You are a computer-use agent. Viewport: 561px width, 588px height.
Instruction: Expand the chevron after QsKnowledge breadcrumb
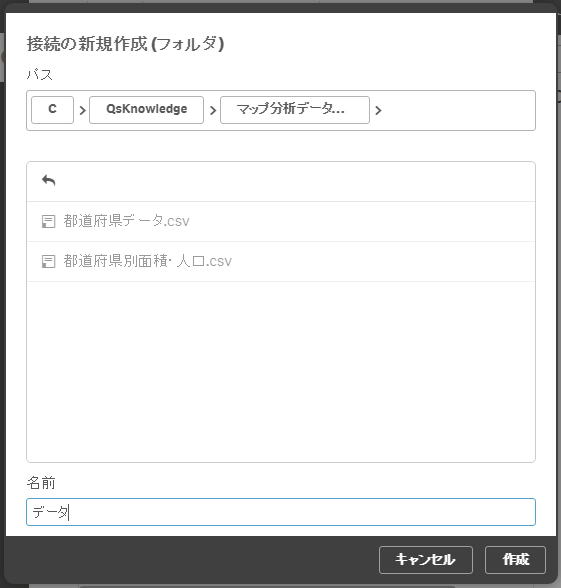pyautogui.click(x=213, y=110)
